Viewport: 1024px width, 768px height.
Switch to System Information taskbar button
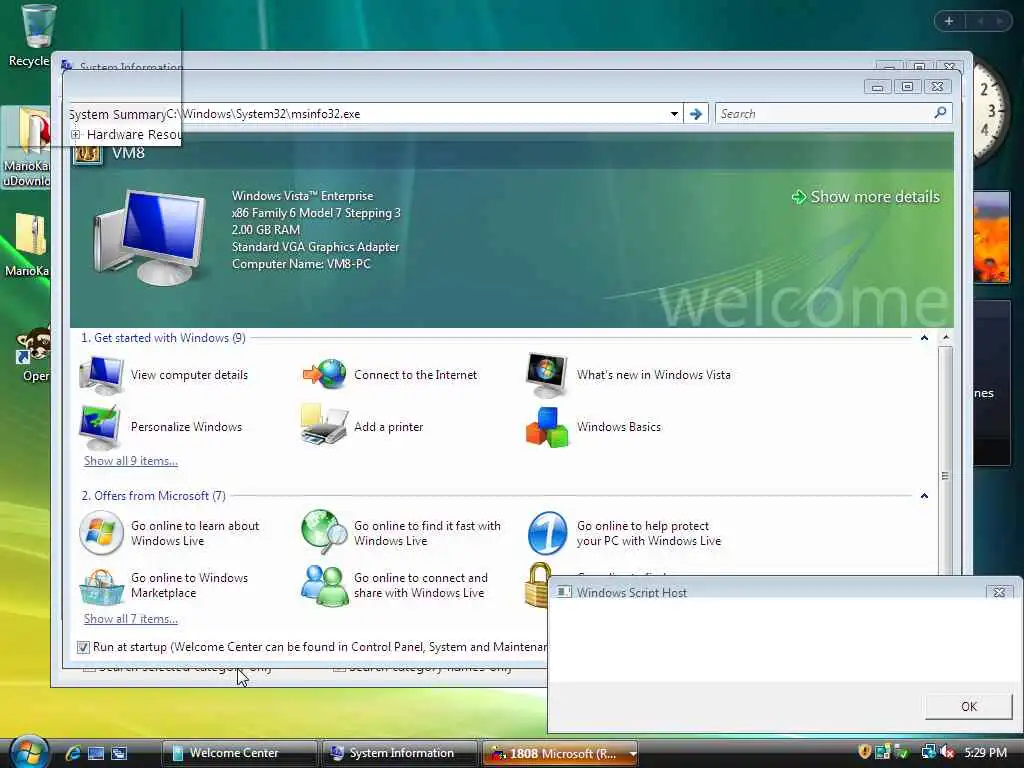400,753
